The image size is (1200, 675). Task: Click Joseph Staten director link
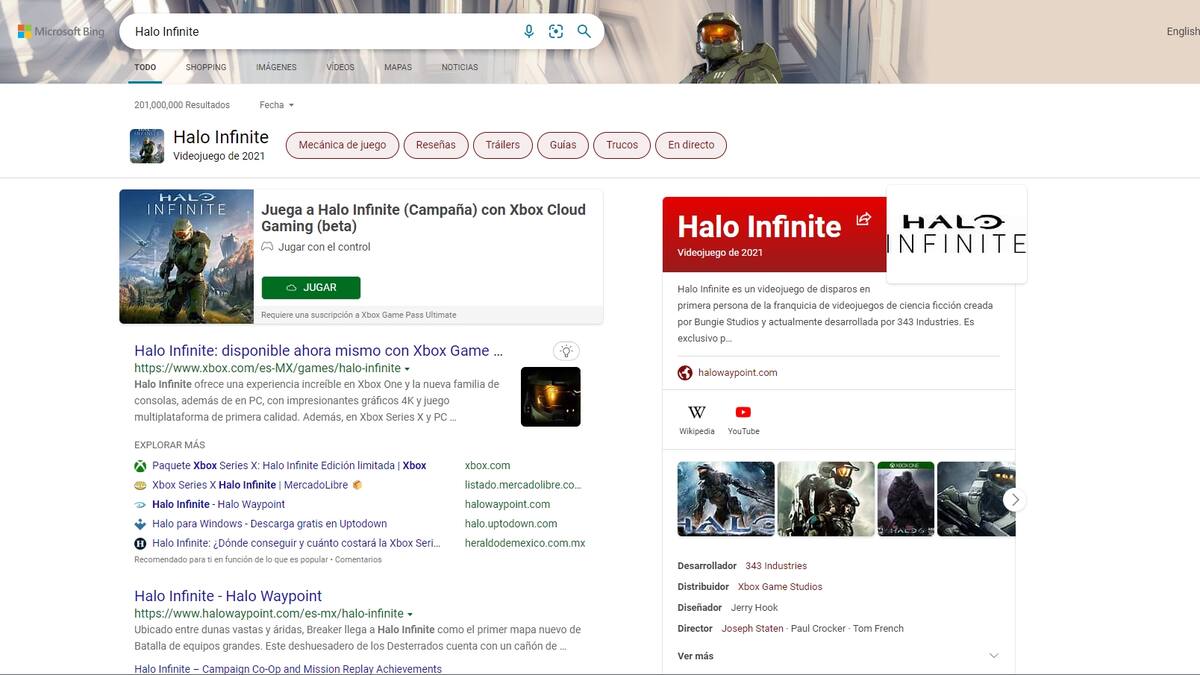click(752, 629)
